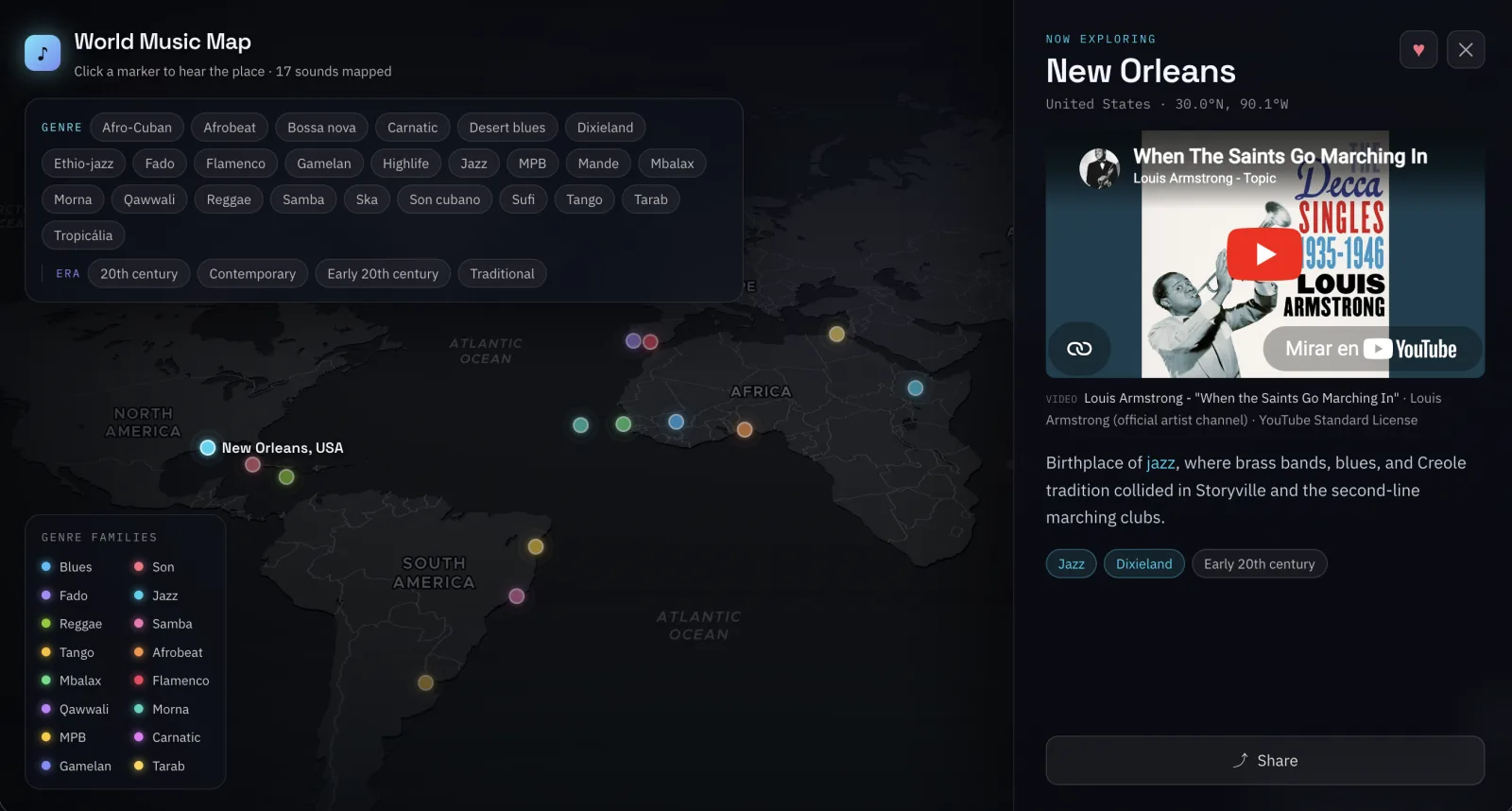Click the Blues legend color dot
This screenshot has height=811, width=1512.
[x=46, y=566]
